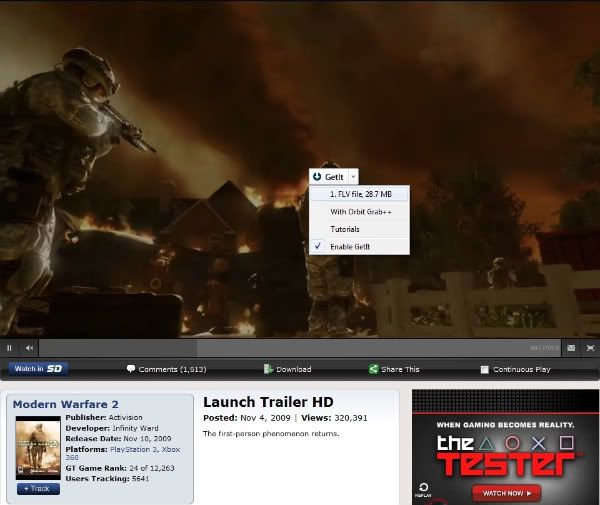This screenshot has width=600, height=505.
Task: Click the Comments speech bubble icon
Action: [130, 369]
